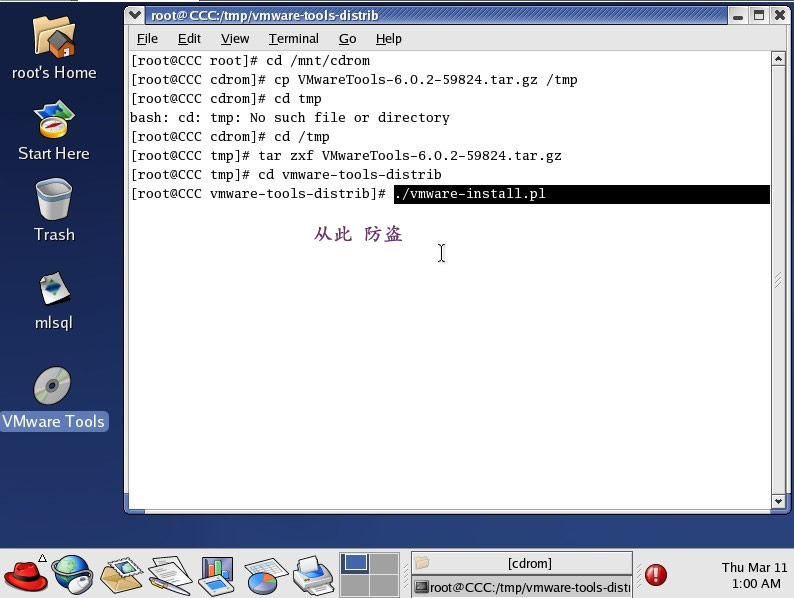Open the VMware Tools desktop CD icon
This screenshot has width=794, height=598.
click(x=53, y=388)
